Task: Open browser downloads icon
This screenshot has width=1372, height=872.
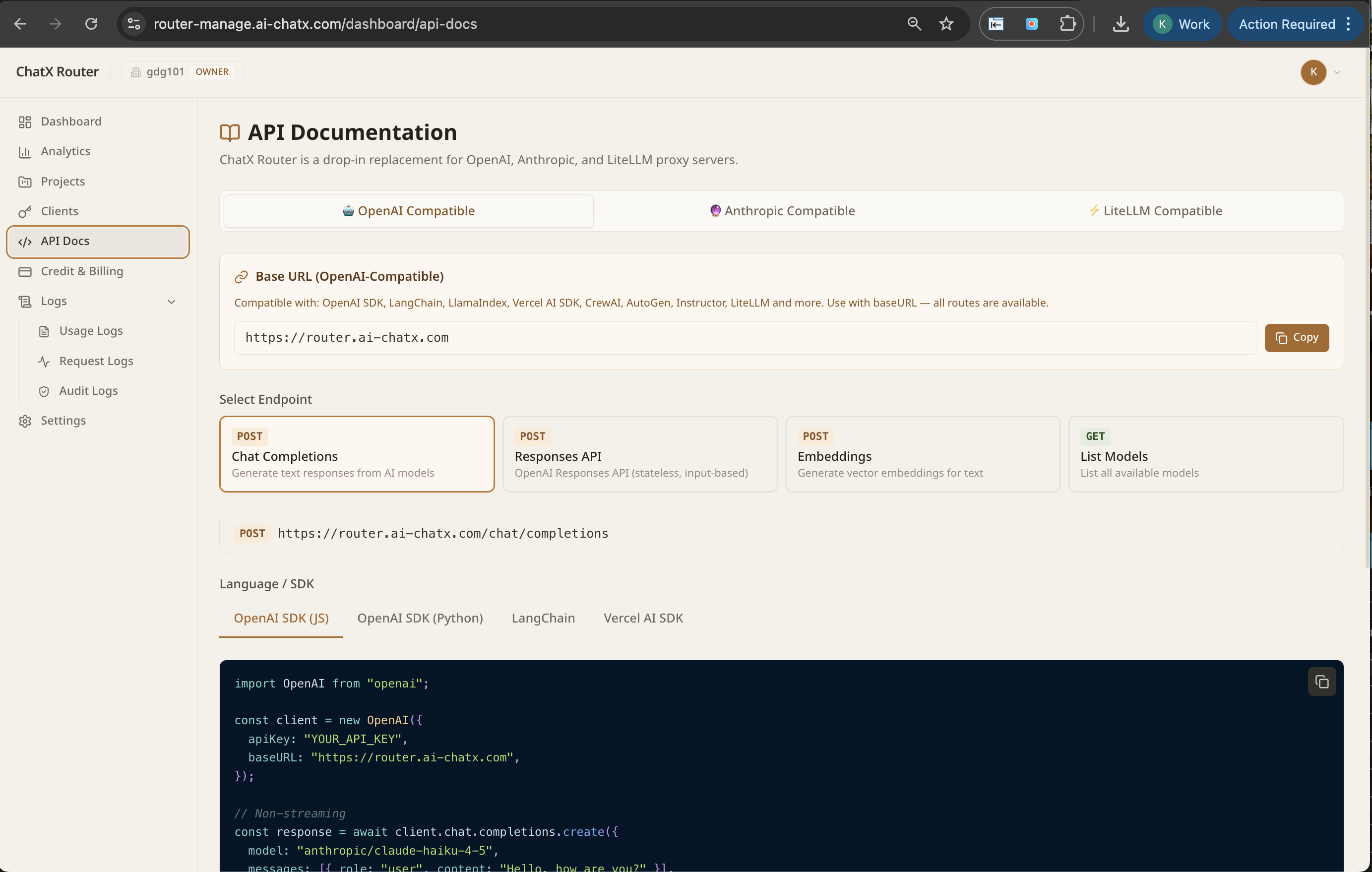Action: 1121,24
